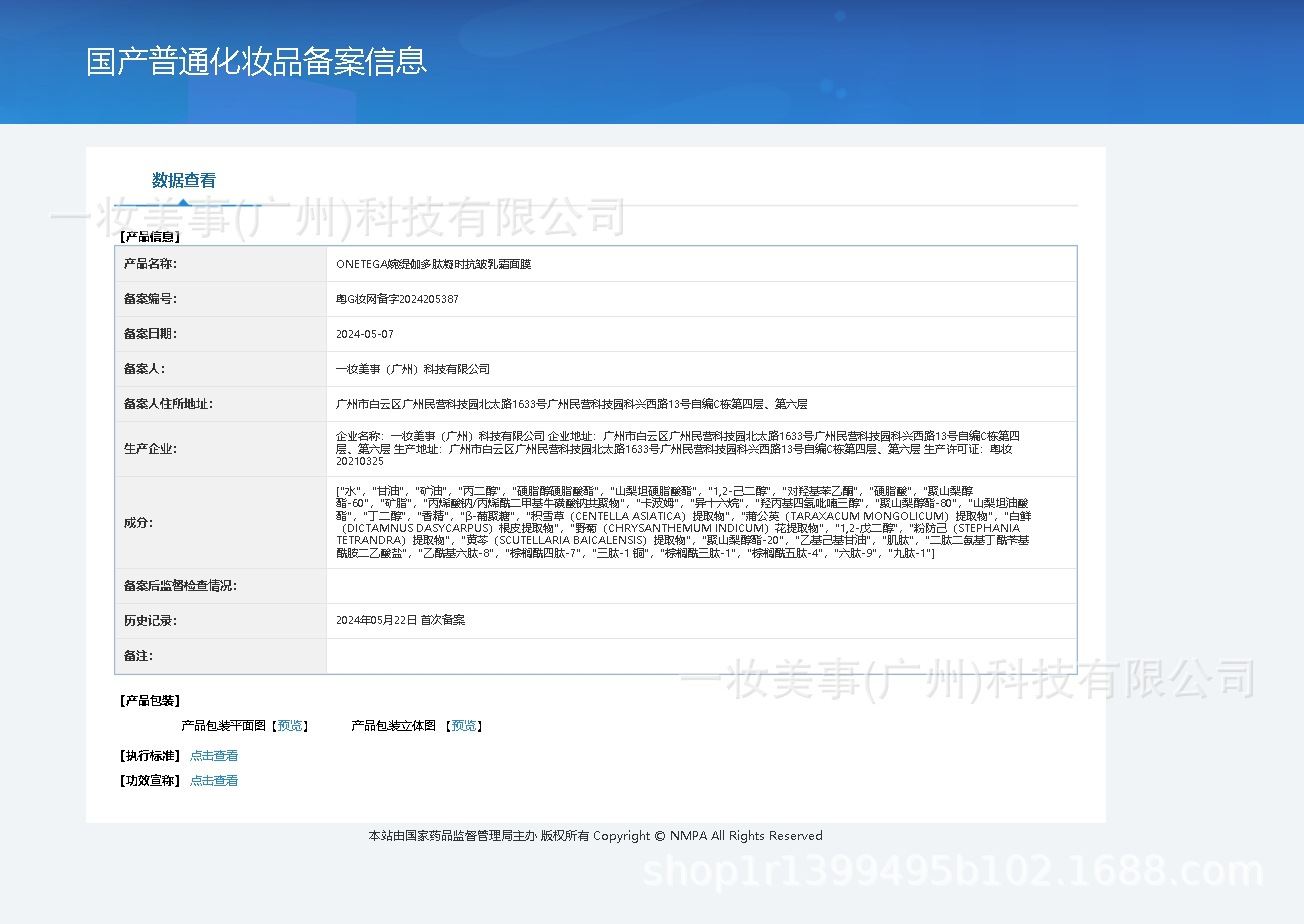Preview the 产品包装平面图 image

click(292, 726)
